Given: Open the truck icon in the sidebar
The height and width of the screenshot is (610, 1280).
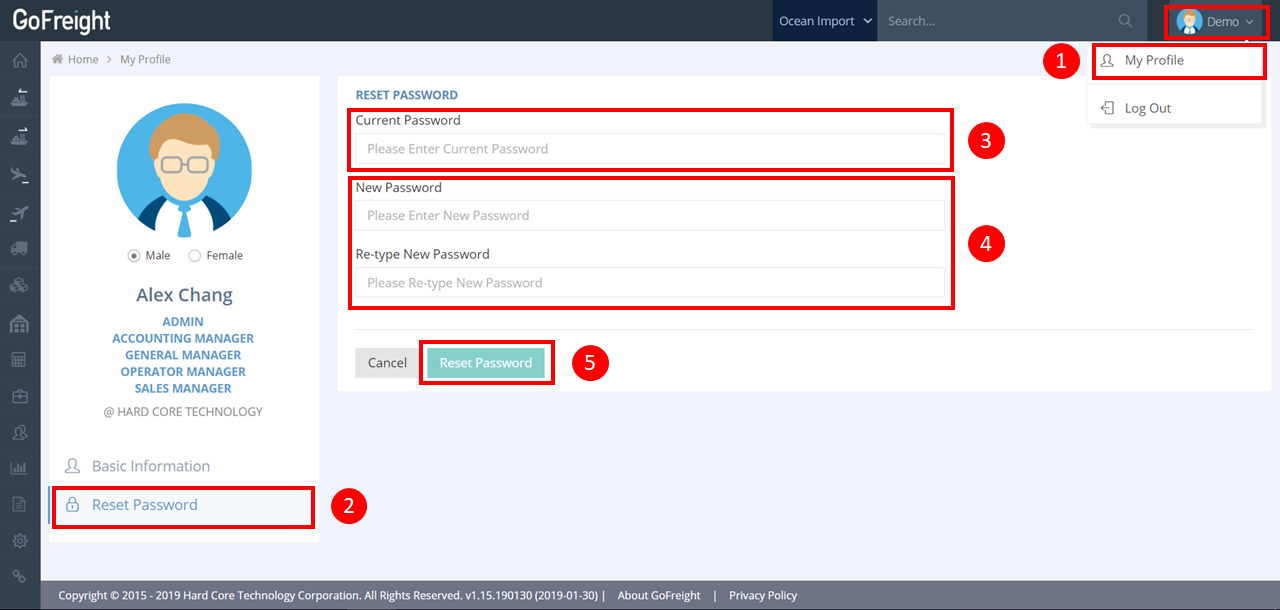Looking at the screenshot, I should pyautogui.click(x=19, y=248).
